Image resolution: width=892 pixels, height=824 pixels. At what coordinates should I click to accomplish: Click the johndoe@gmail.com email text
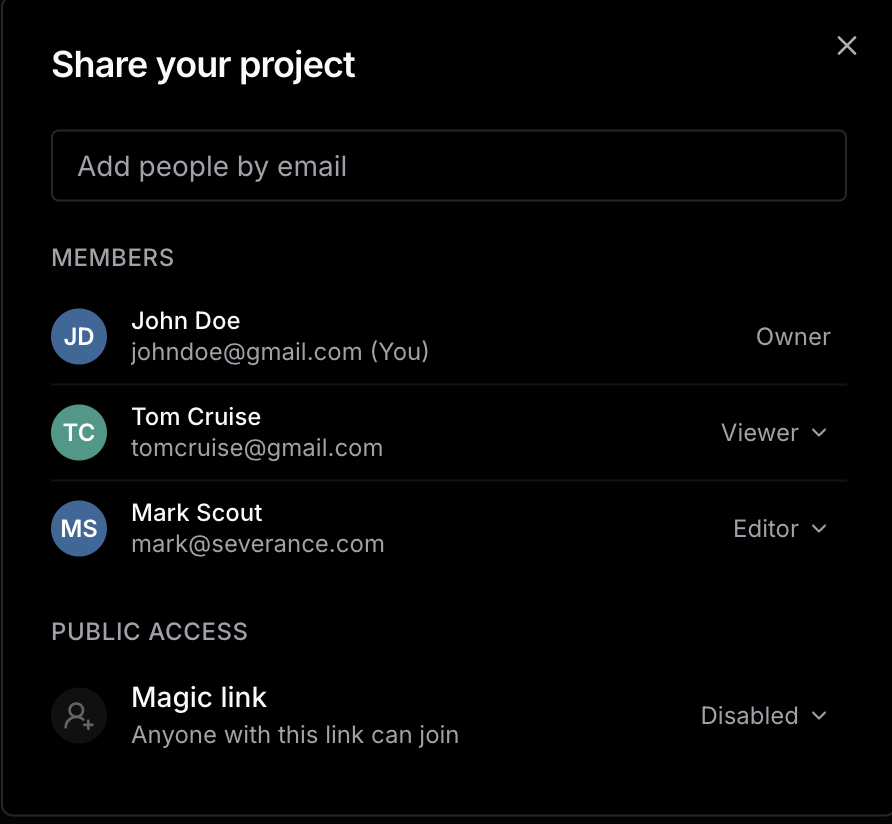pos(246,352)
